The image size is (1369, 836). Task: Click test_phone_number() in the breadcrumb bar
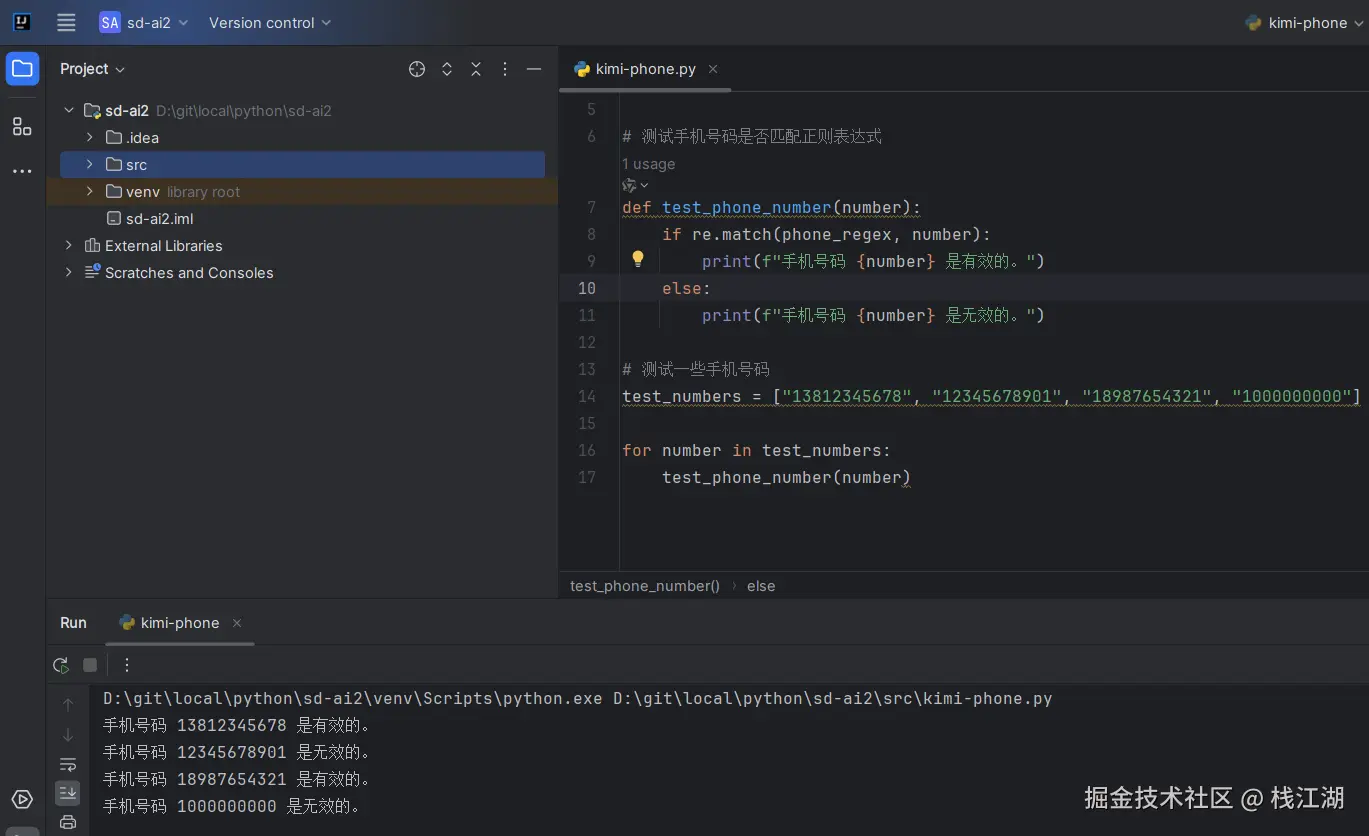pyautogui.click(x=644, y=586)
